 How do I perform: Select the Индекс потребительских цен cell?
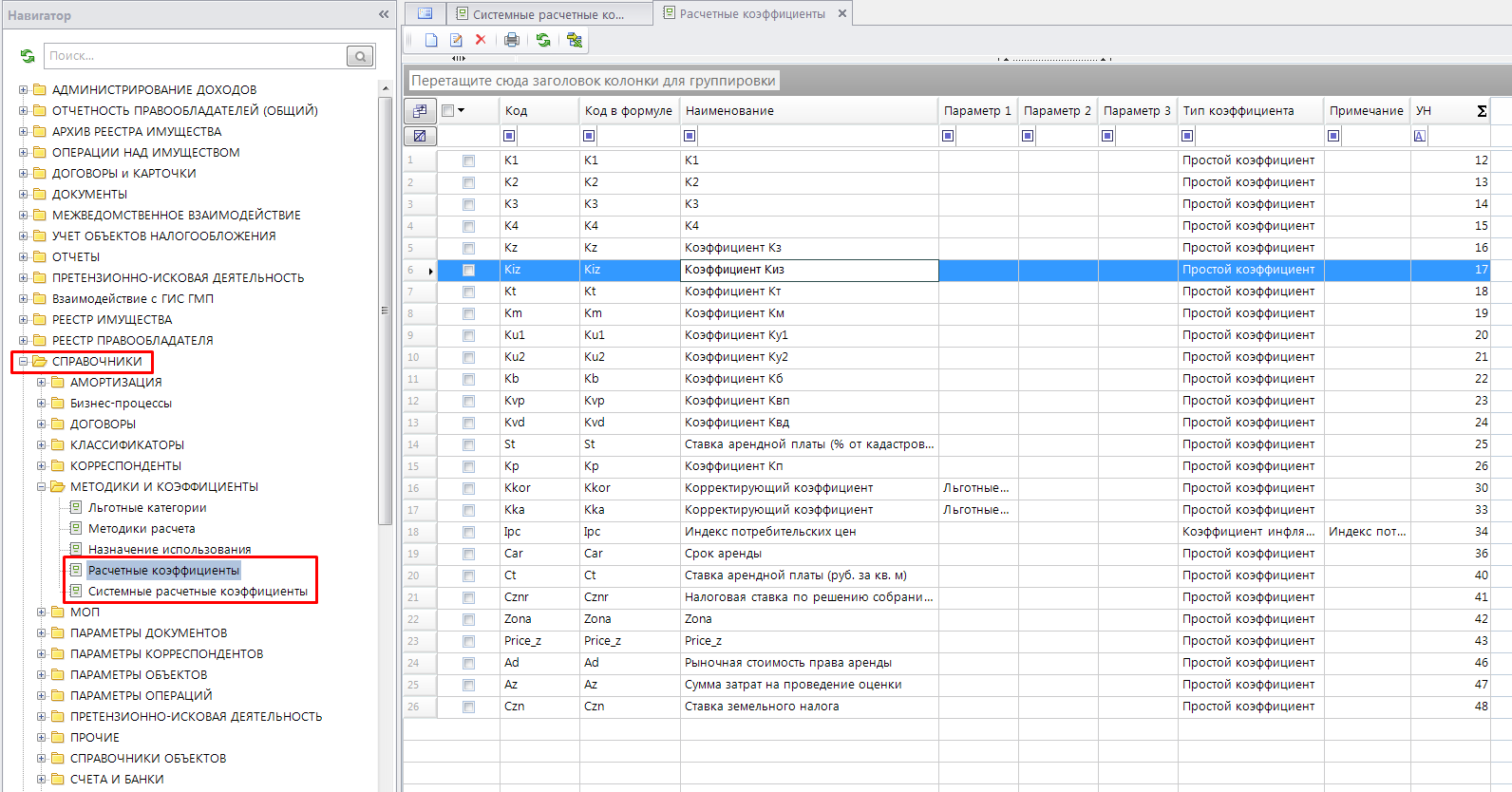809,532
